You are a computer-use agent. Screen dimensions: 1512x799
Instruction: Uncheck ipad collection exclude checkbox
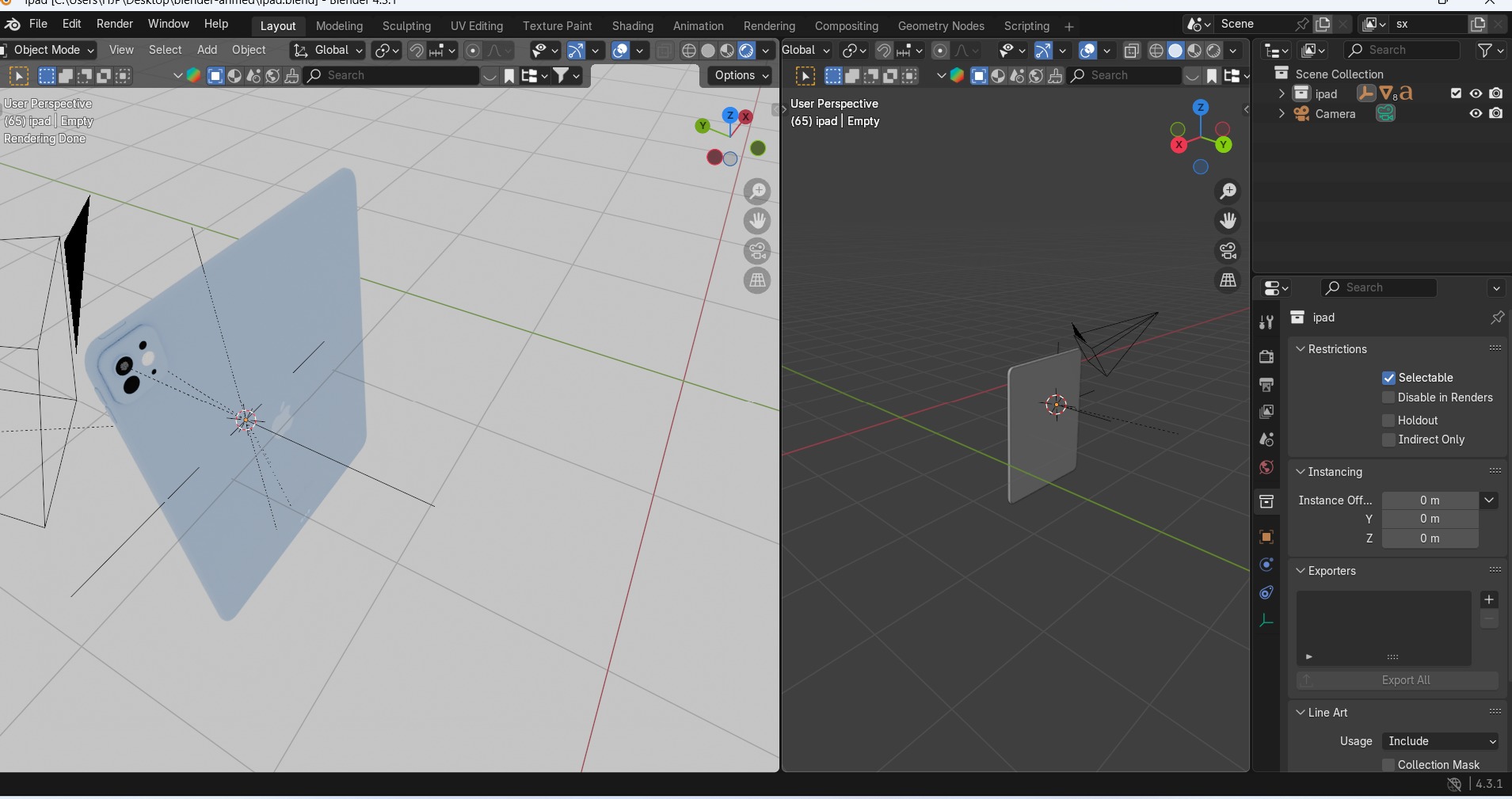point(1456,93)
